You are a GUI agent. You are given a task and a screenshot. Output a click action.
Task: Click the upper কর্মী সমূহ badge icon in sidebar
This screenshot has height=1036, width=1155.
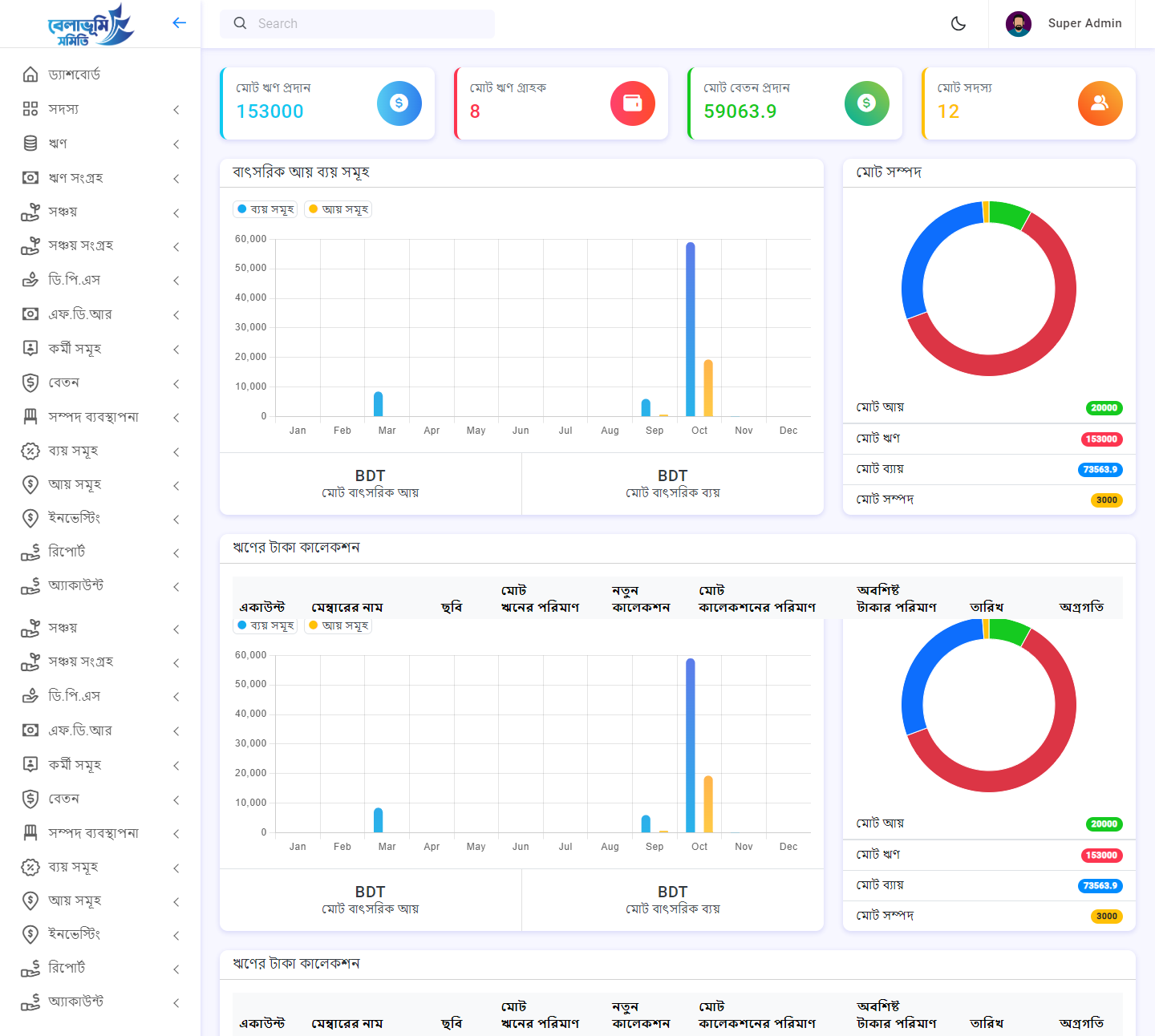(30, 348)
